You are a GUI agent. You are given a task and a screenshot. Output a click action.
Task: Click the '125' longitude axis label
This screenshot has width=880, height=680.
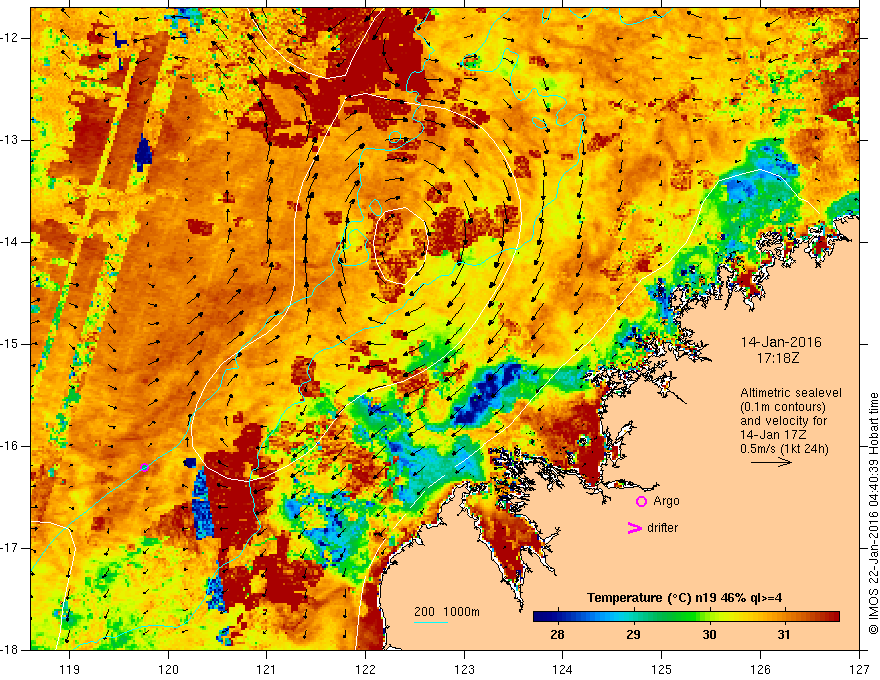click(x=662, y=669)
